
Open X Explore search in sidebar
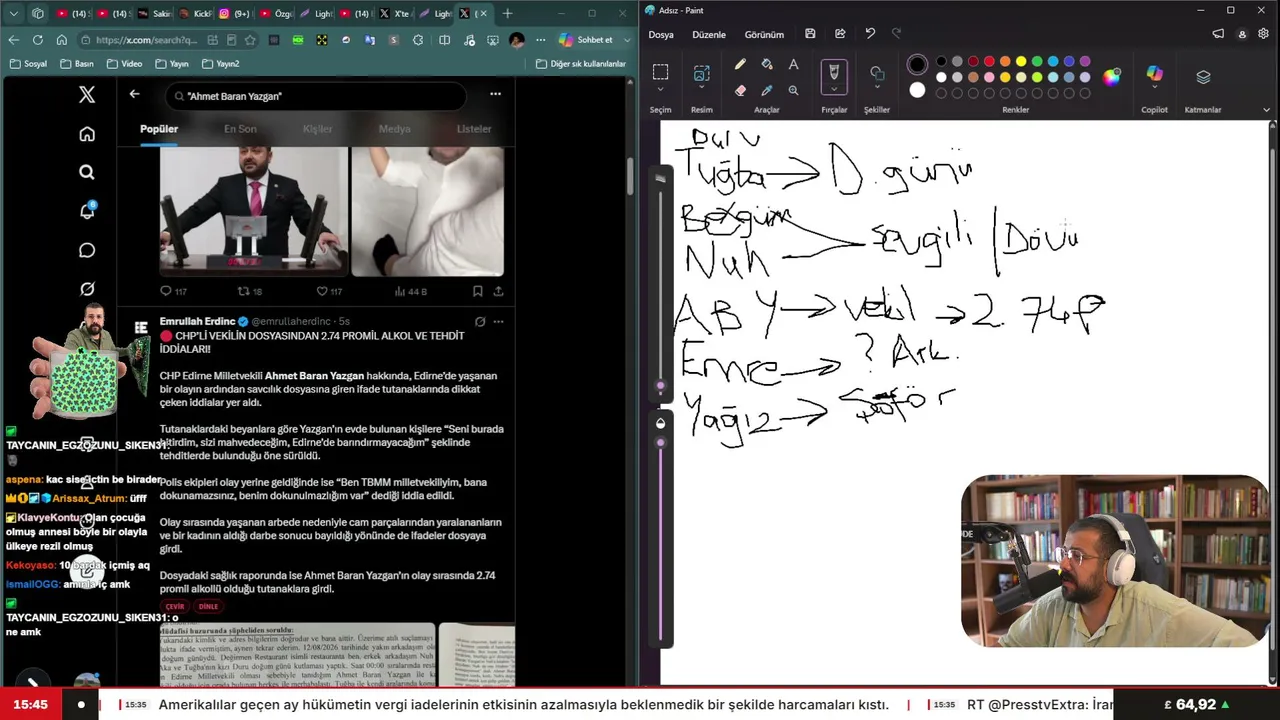point(87,172)
